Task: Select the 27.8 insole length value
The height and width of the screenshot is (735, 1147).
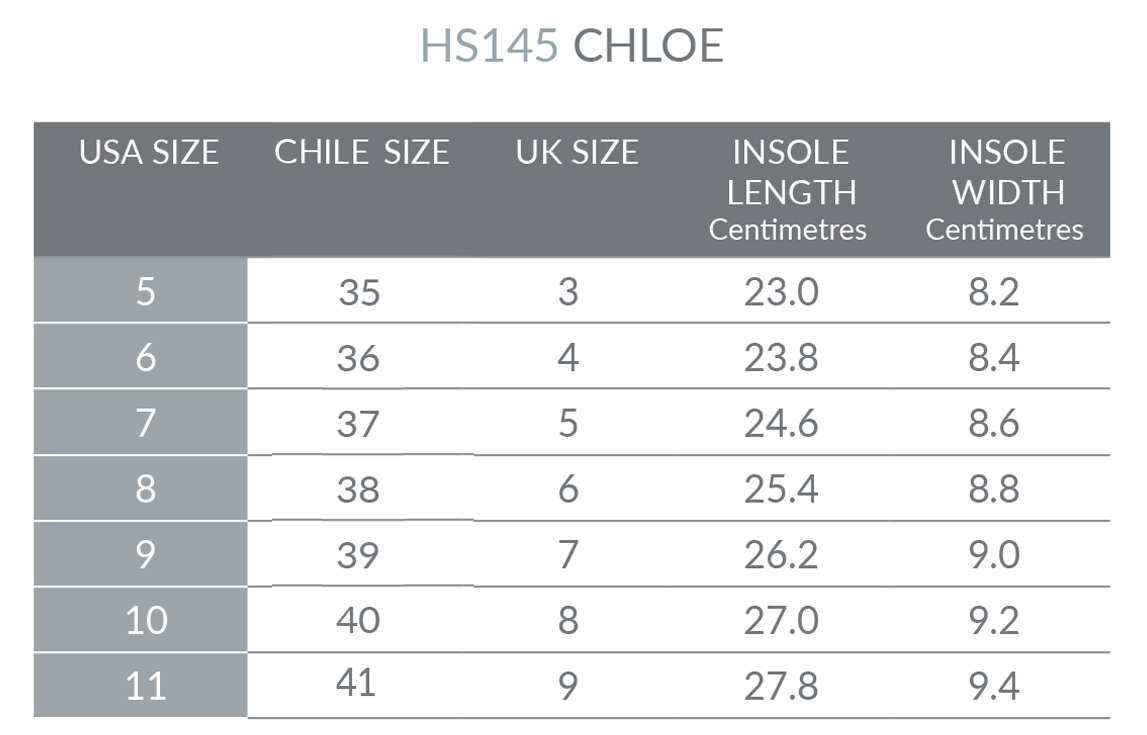Action: [781, 687]
